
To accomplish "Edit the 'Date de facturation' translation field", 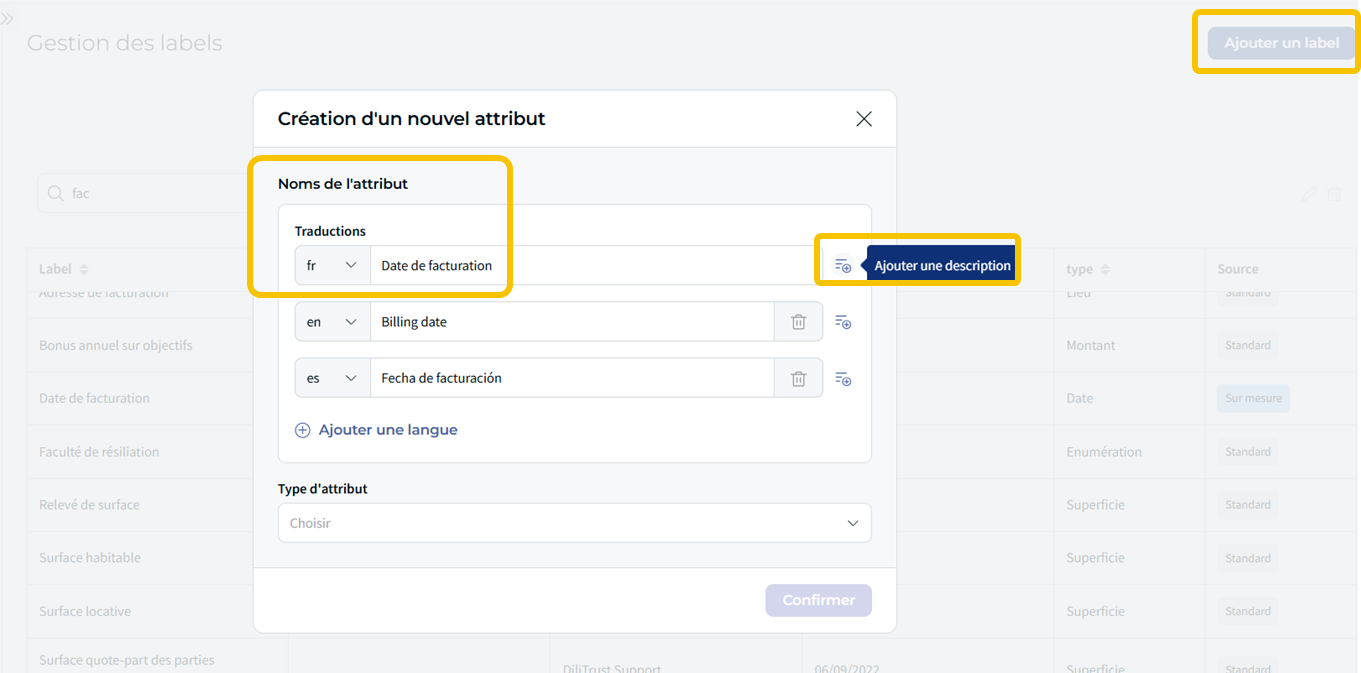I will tap(596, 266).
